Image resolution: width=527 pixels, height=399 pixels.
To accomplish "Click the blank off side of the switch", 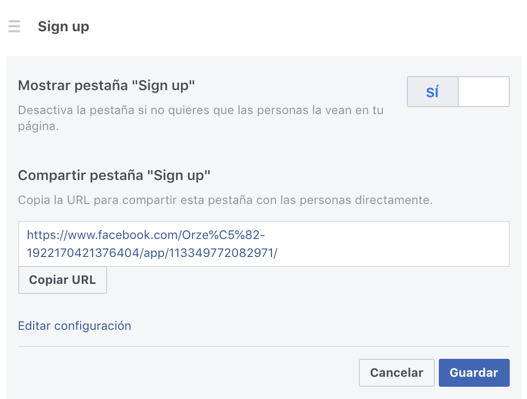I will pos(484,91).
